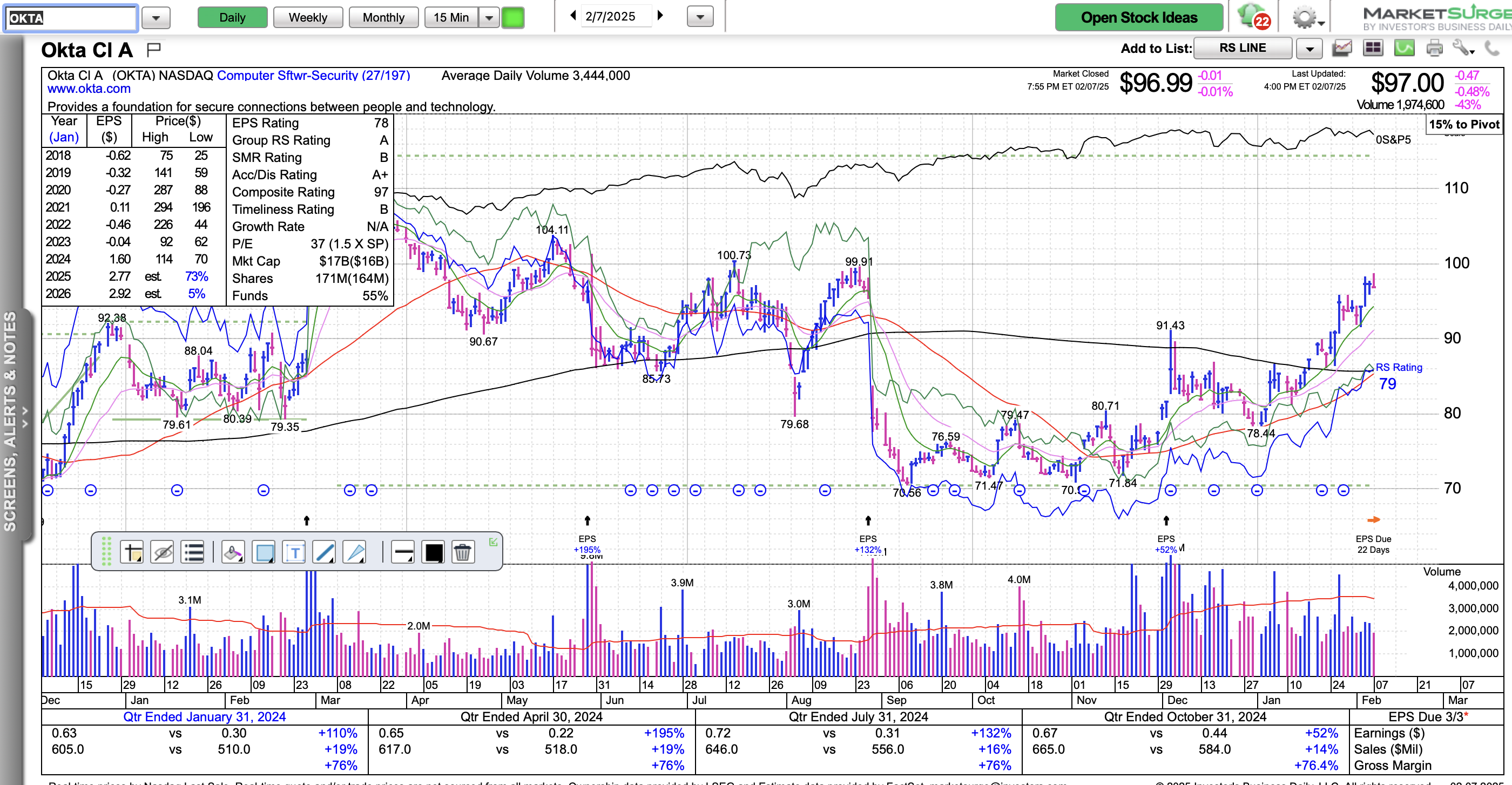The width and height of the screenshot is (1512, 785).
Task: Toggle the green square next to 15 Min
Action: [513, 18]
